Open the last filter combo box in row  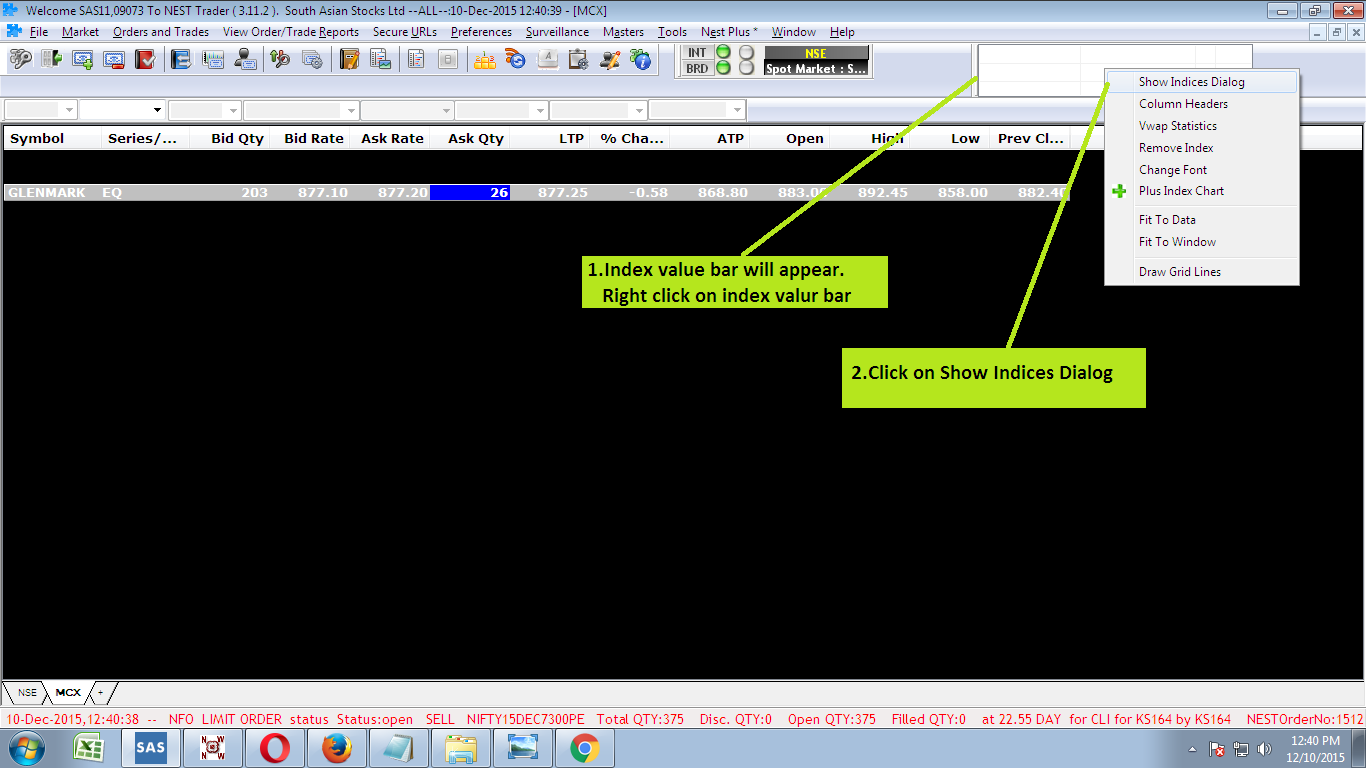(697, 110)
